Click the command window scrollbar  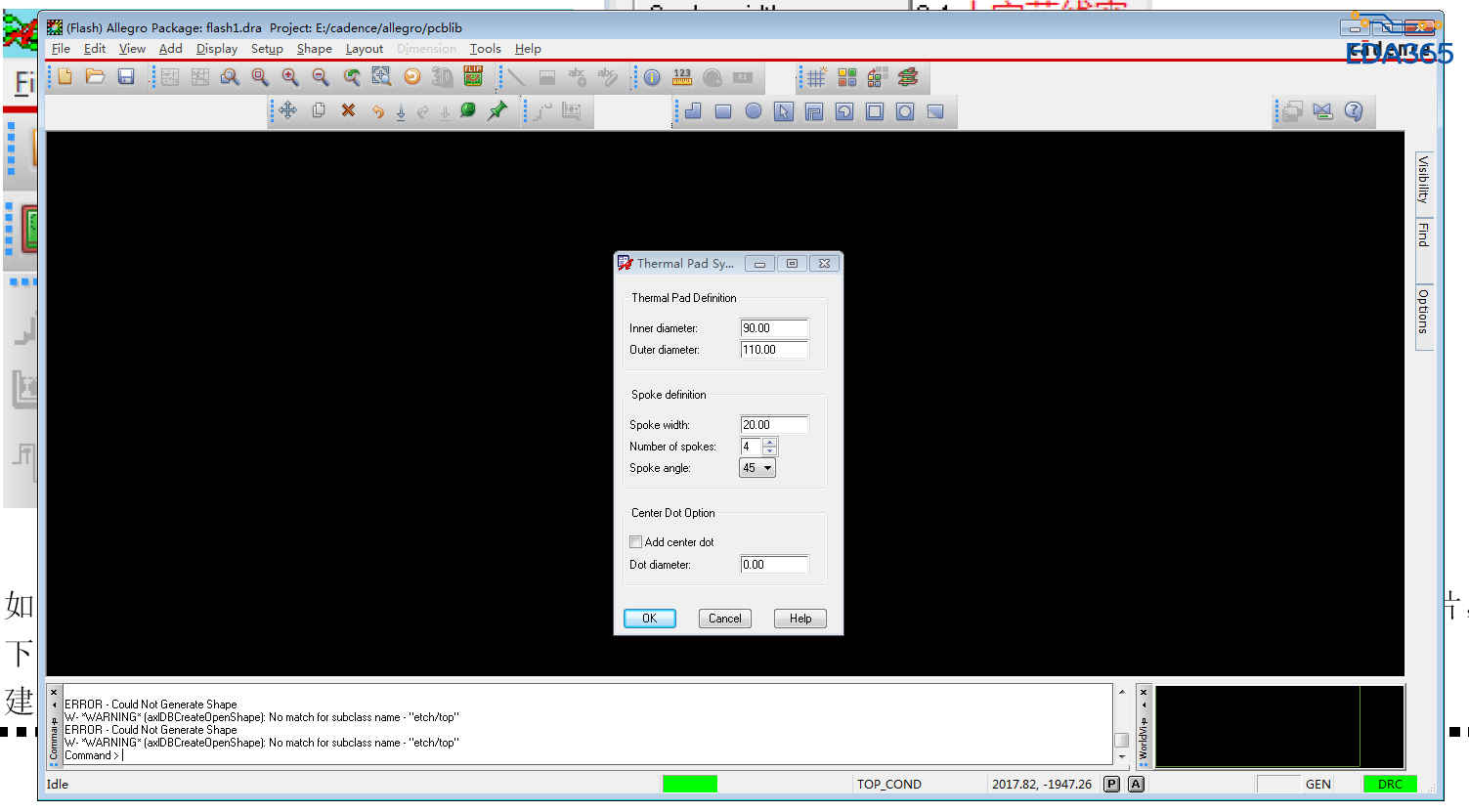(x=1121, y=724)
